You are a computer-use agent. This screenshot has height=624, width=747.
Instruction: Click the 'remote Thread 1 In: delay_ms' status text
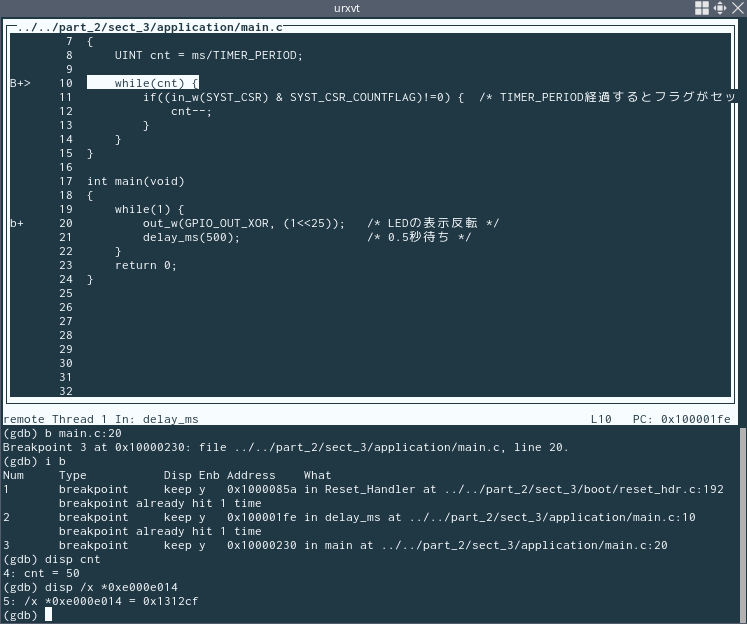(x=101, y=419)
